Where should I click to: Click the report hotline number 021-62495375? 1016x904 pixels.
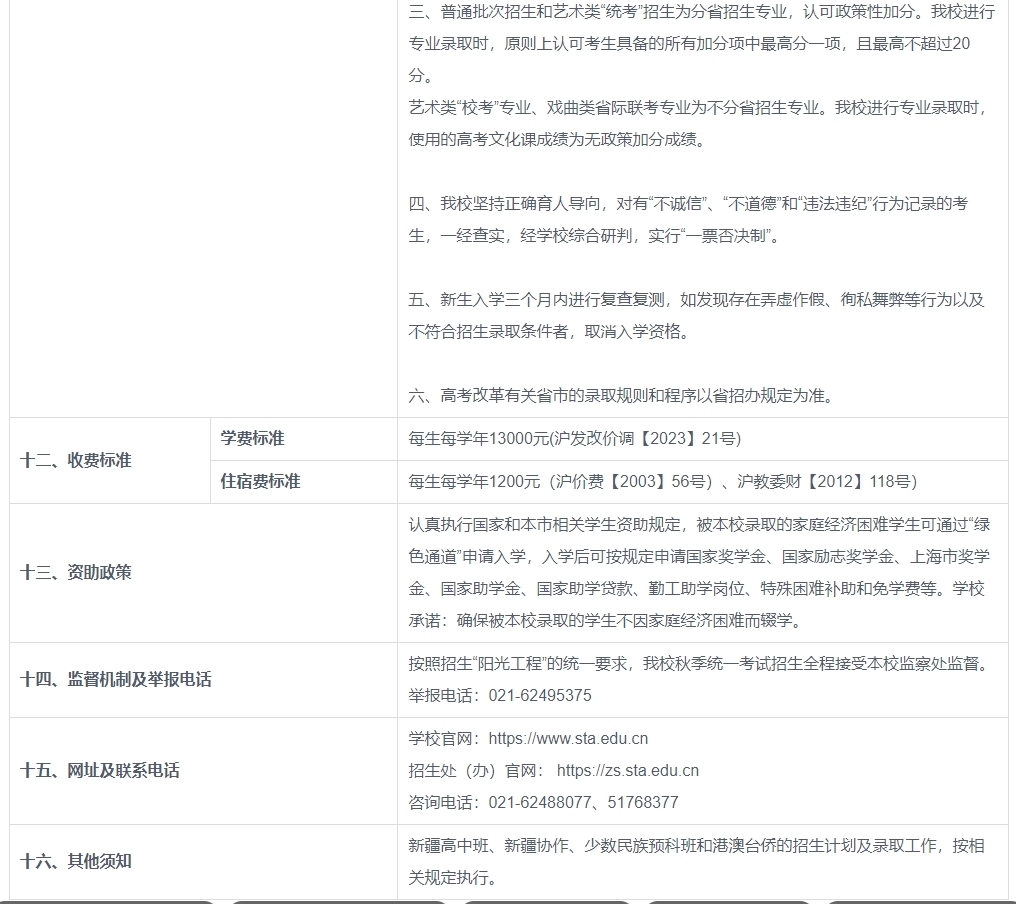tap(540, 696)
